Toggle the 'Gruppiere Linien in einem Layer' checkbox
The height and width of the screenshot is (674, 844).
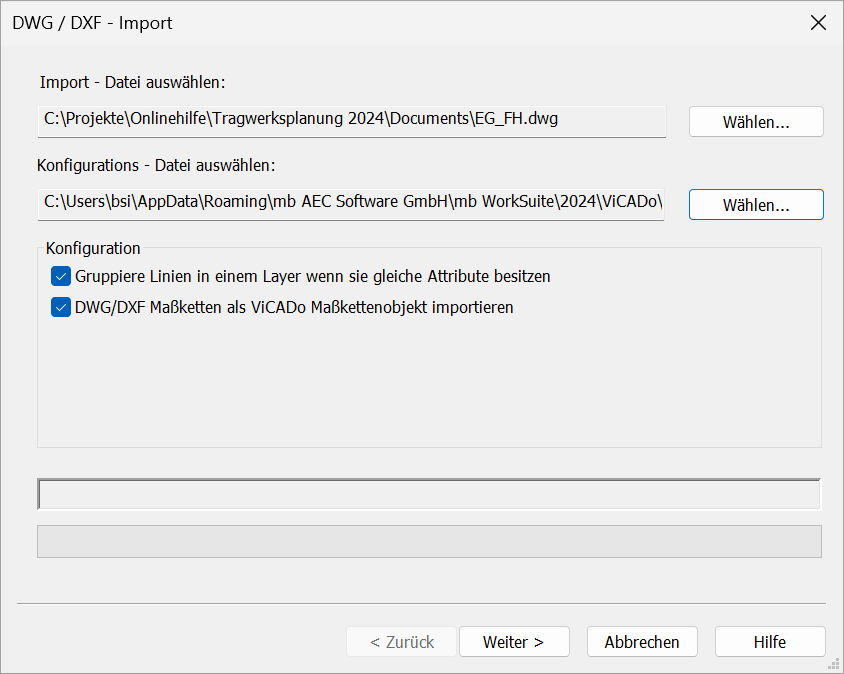click(x=61, y=277)
